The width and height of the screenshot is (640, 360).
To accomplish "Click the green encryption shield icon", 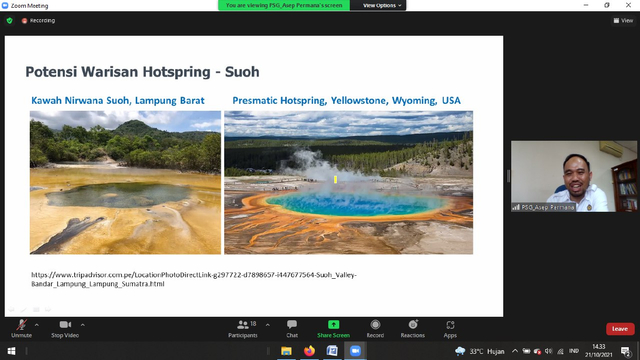I will pos(9,20).
